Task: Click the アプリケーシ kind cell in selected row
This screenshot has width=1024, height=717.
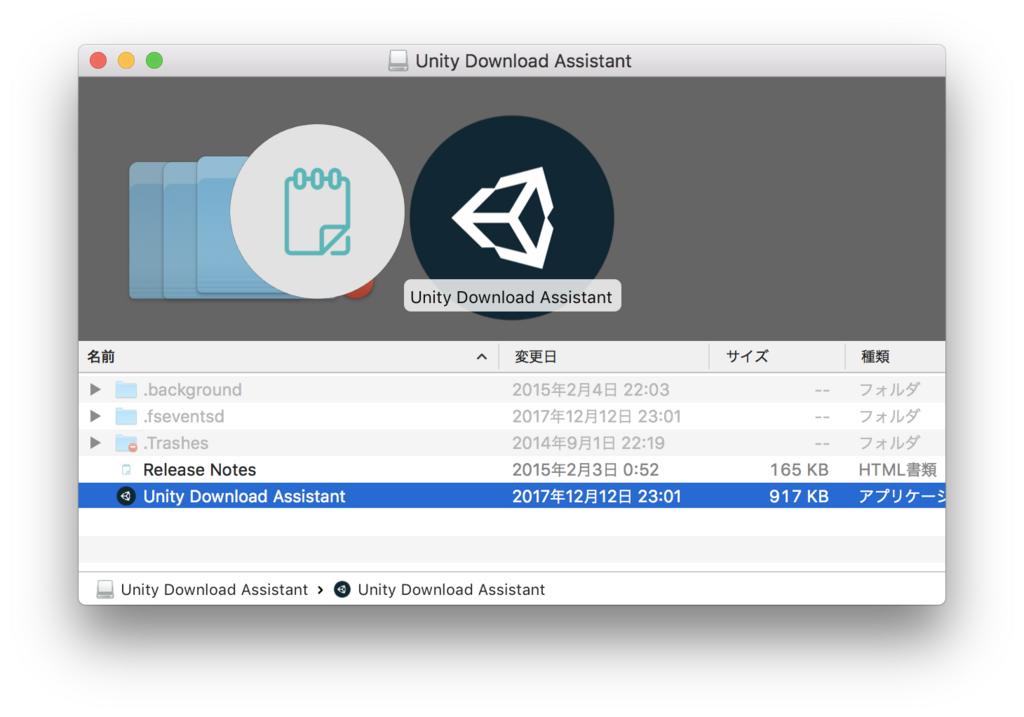Action: (x=901, y=496)
